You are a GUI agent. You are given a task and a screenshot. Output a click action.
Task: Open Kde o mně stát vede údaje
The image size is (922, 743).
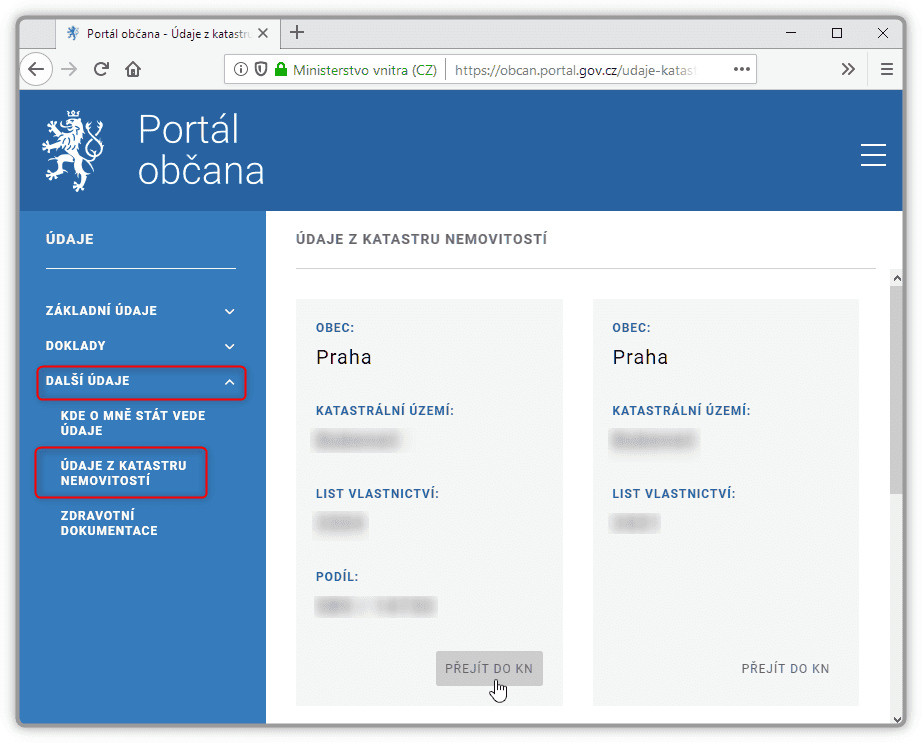point(133,423)
